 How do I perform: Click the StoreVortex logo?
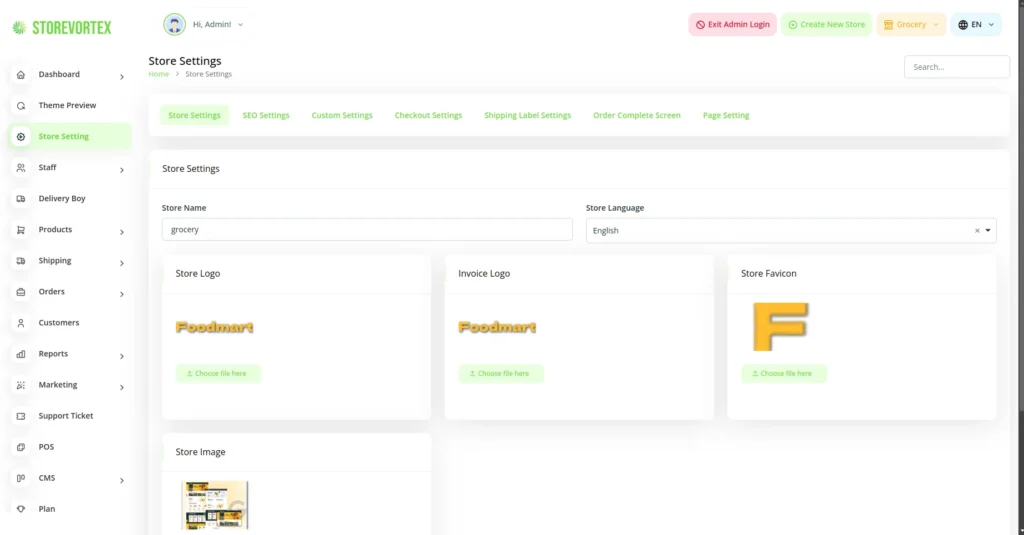[61, 27]
